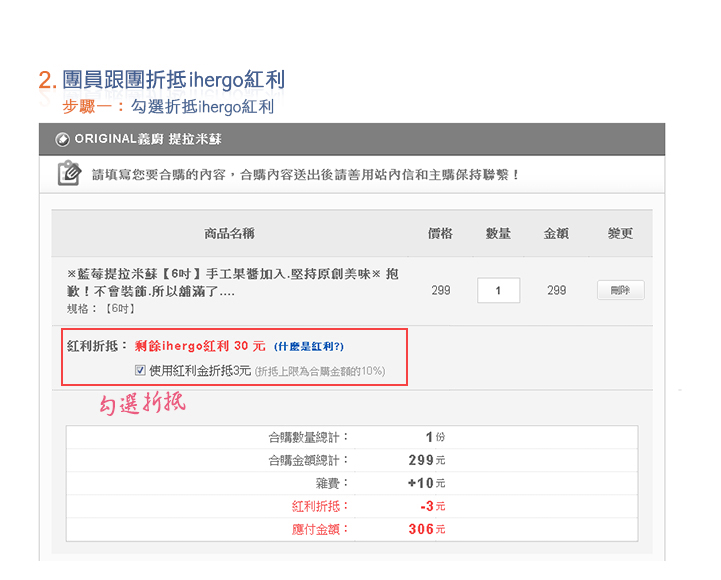Click the 變更 column header
This screenshot has width=721, height=580.
[x=620, y=234]
